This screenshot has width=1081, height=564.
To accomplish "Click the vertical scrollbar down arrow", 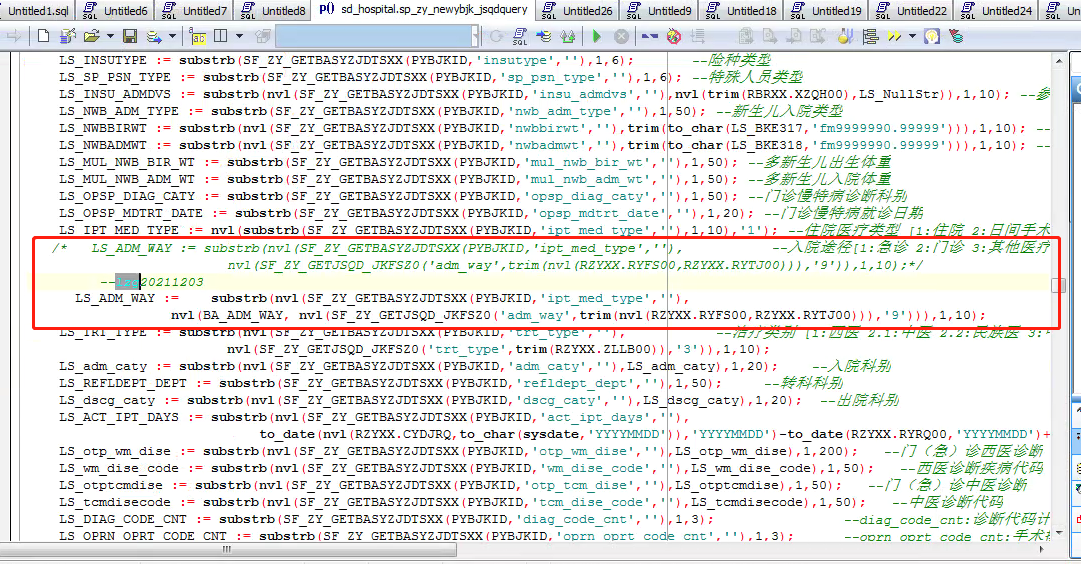I will click(x=1059, y=533).
